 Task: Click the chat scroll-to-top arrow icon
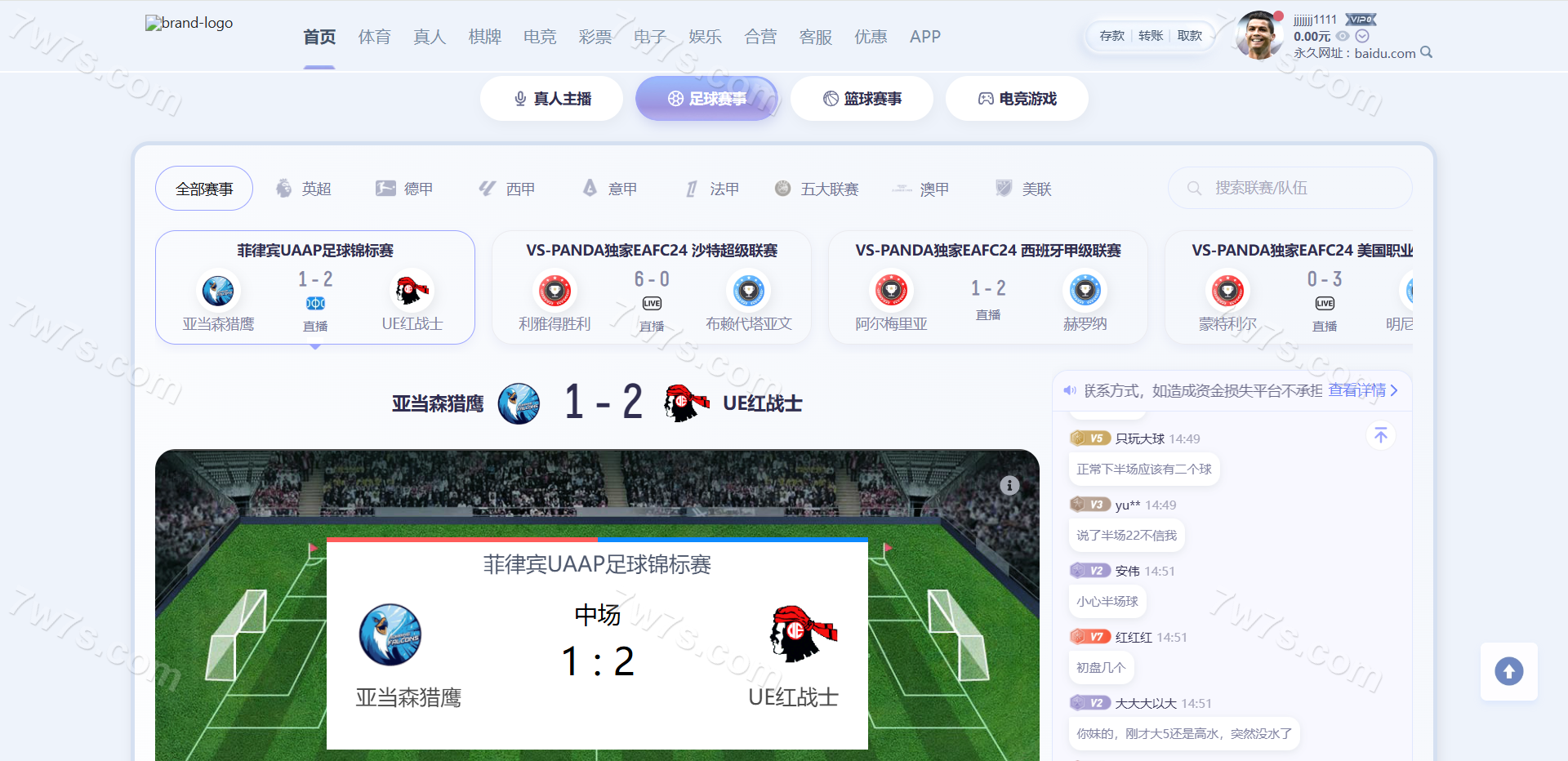coord(1381,436)
